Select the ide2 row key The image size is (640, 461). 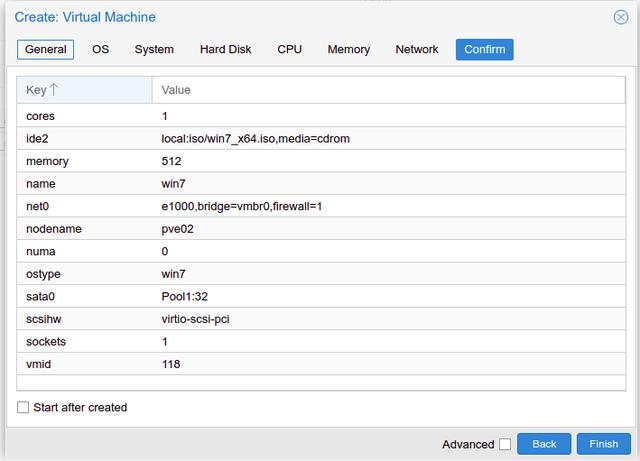coord(37,139)
